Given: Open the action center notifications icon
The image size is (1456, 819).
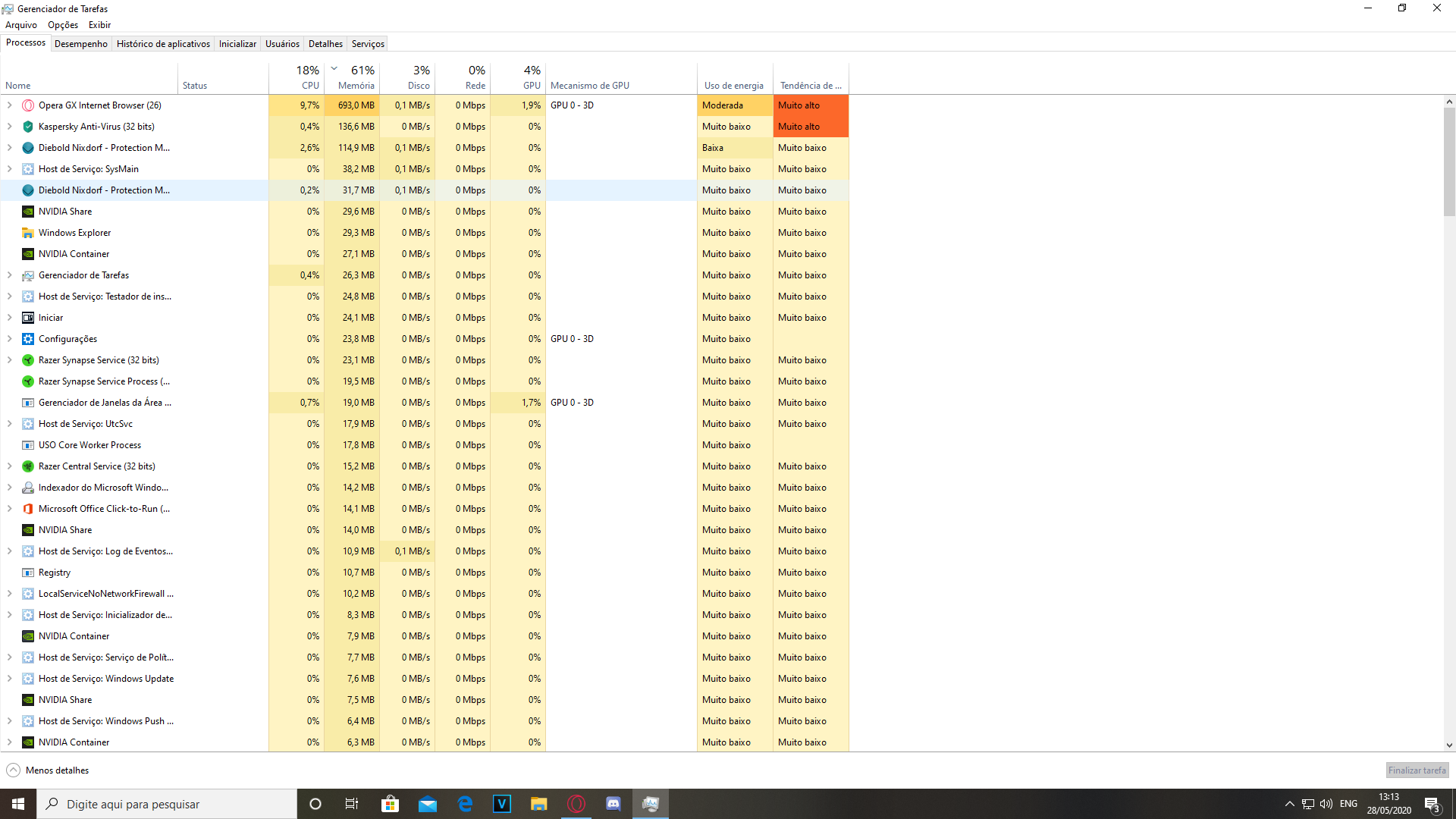Looking at the screenshot, I should tap(1432, 804).
